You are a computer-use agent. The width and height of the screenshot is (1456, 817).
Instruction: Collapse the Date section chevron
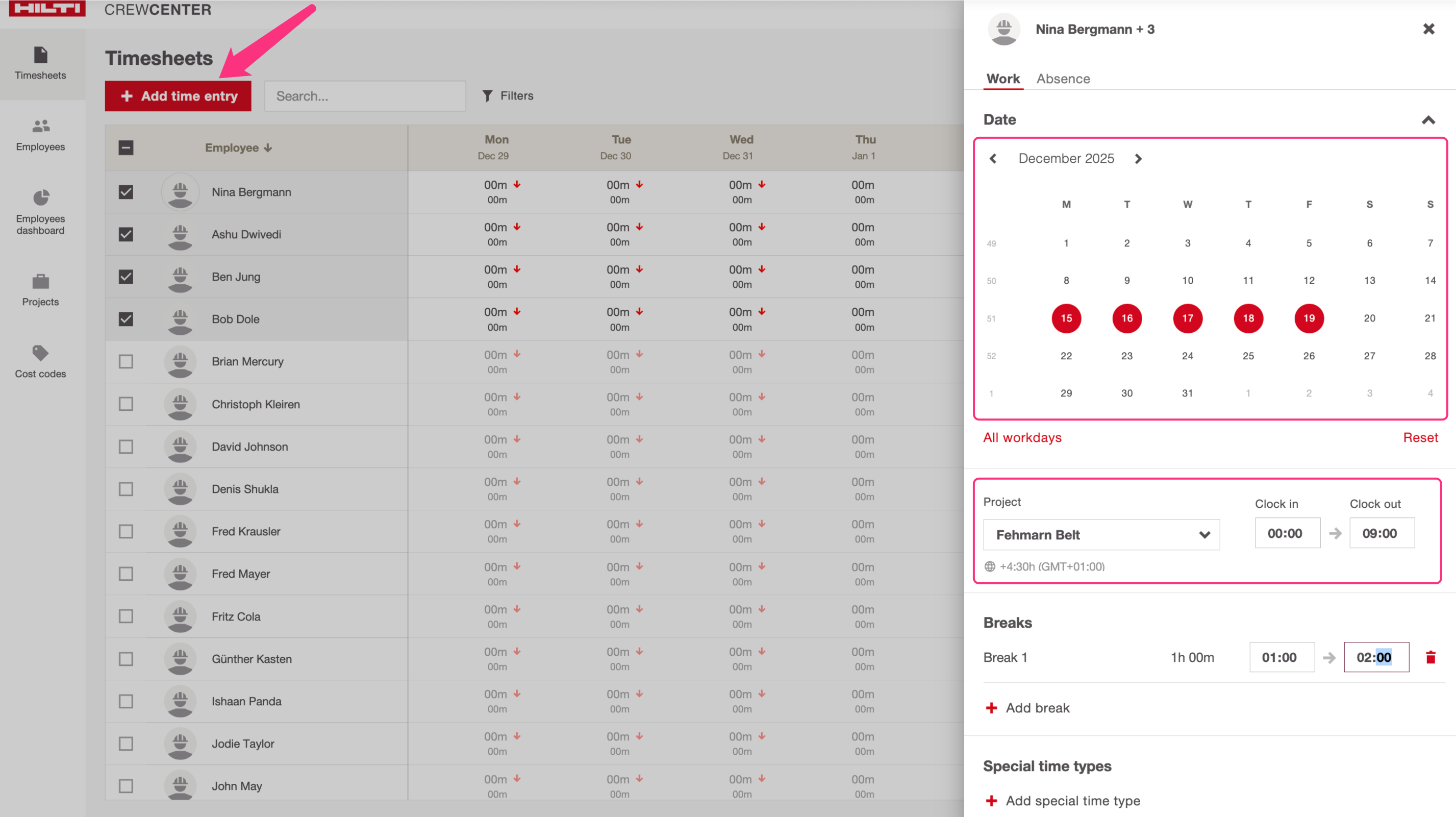1428,120
